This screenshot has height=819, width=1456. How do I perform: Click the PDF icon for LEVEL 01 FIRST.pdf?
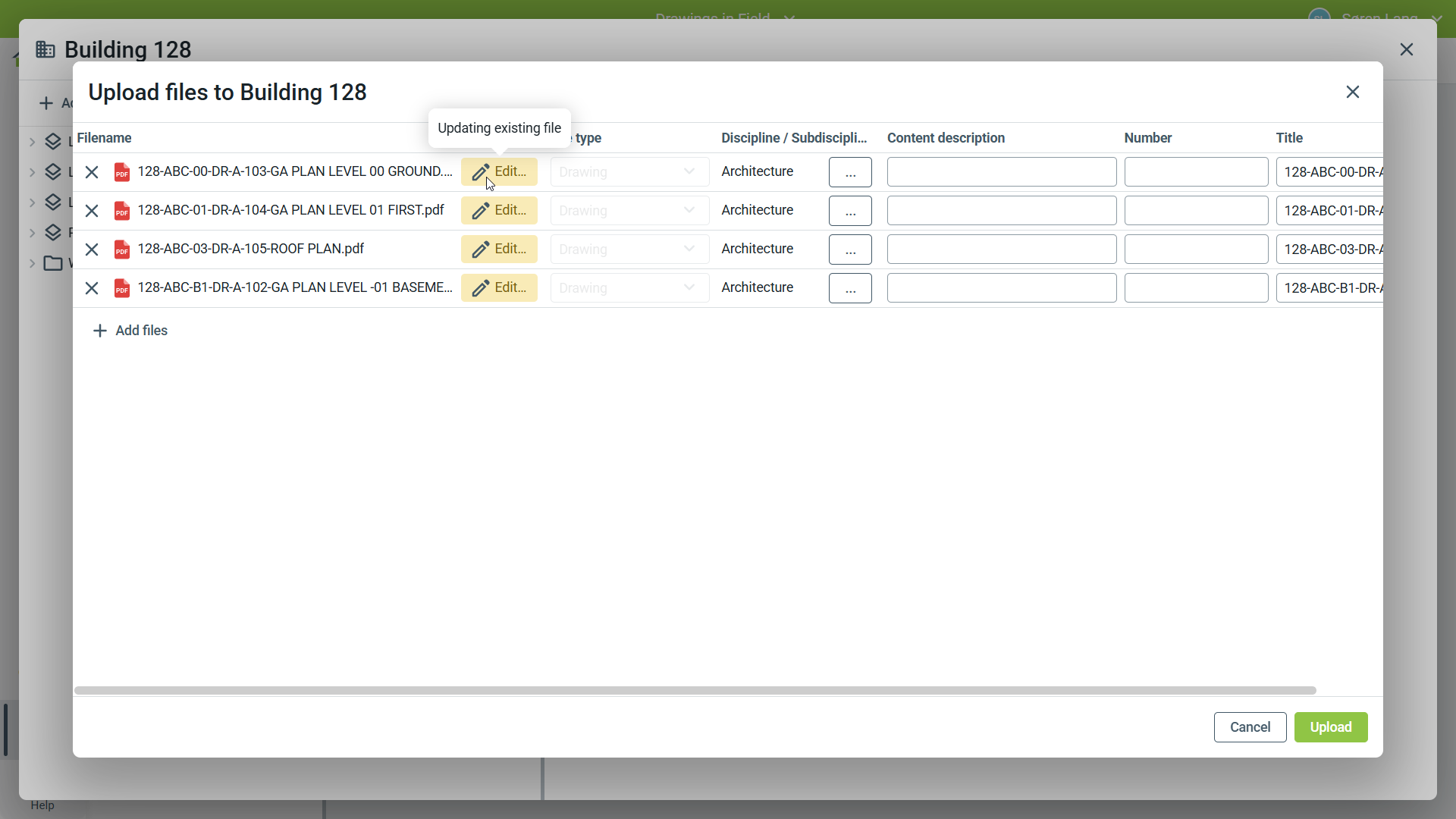122,211
